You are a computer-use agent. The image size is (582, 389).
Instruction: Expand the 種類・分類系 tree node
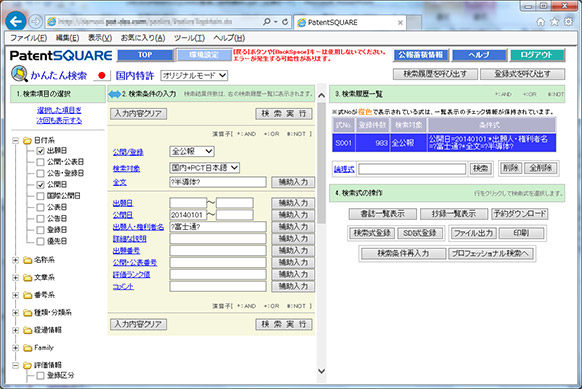coord(15,313)
